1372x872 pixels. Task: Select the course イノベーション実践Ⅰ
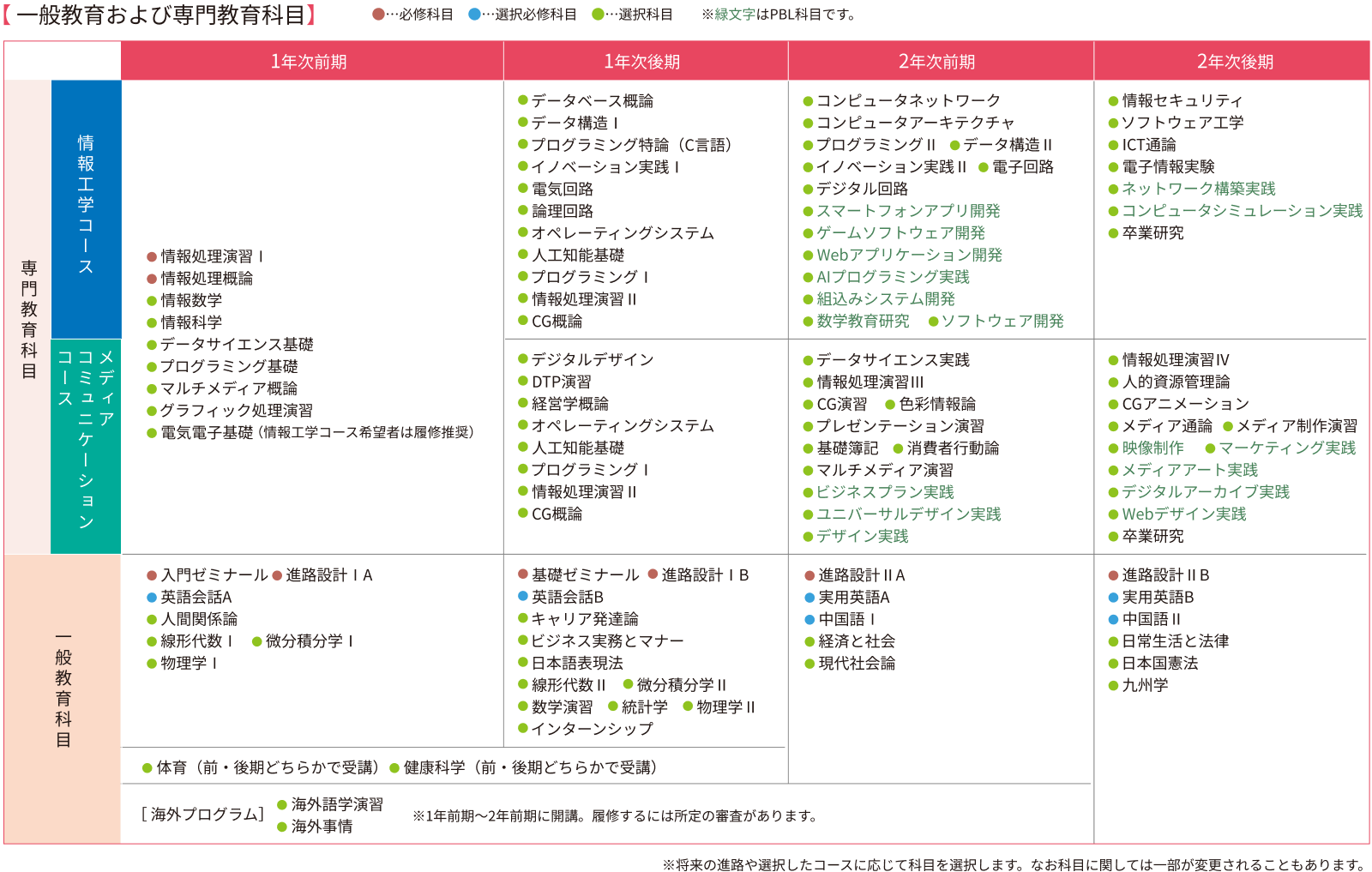click(x=599, y=167)
